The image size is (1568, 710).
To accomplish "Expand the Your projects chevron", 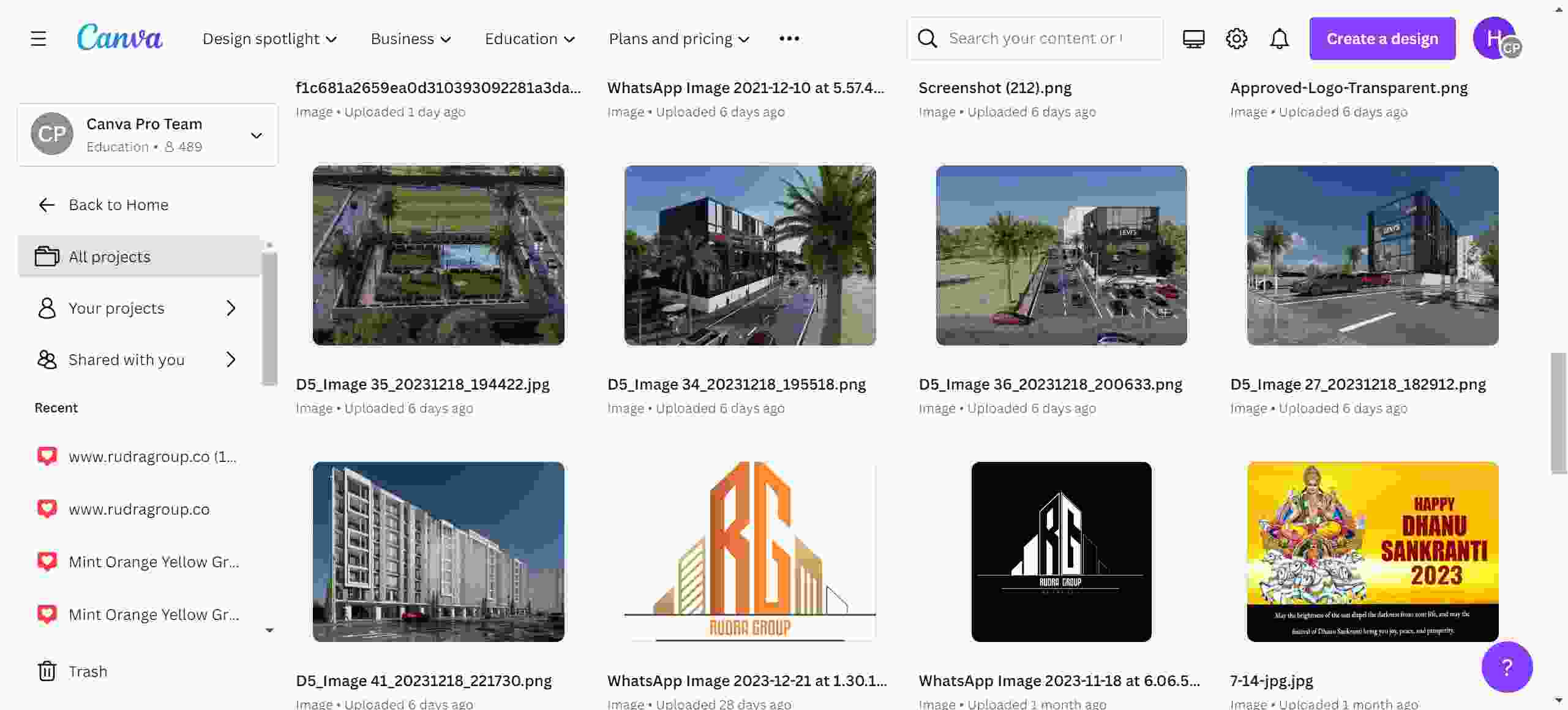I will tap(231, 308).
